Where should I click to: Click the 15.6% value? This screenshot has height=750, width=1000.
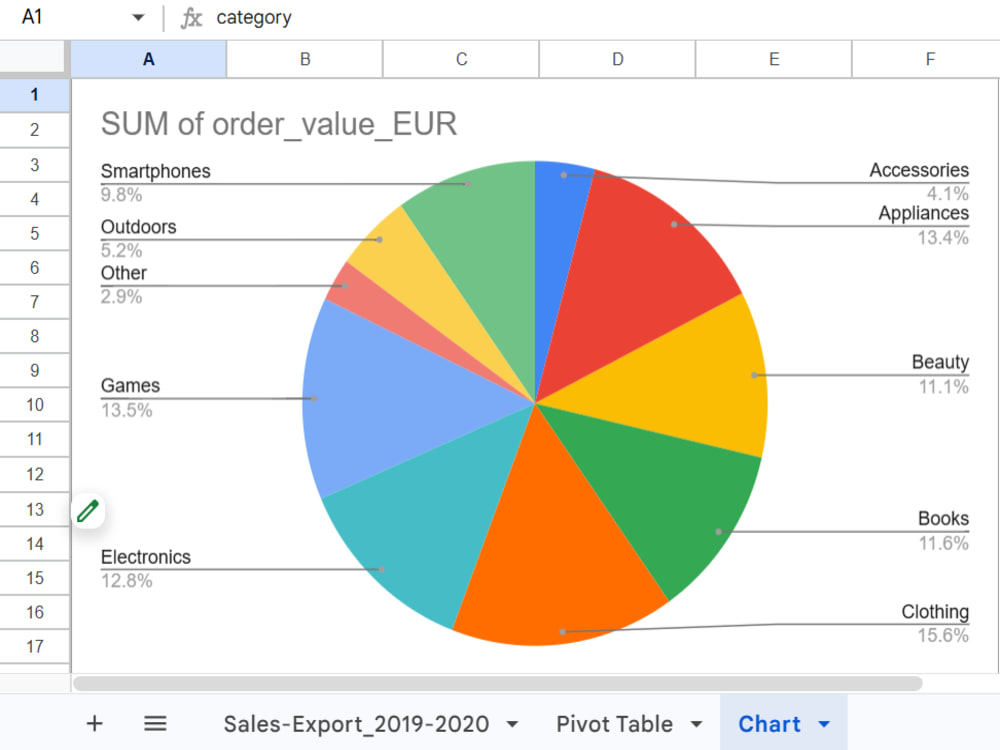pyautogui.click(x=943, y=635)
